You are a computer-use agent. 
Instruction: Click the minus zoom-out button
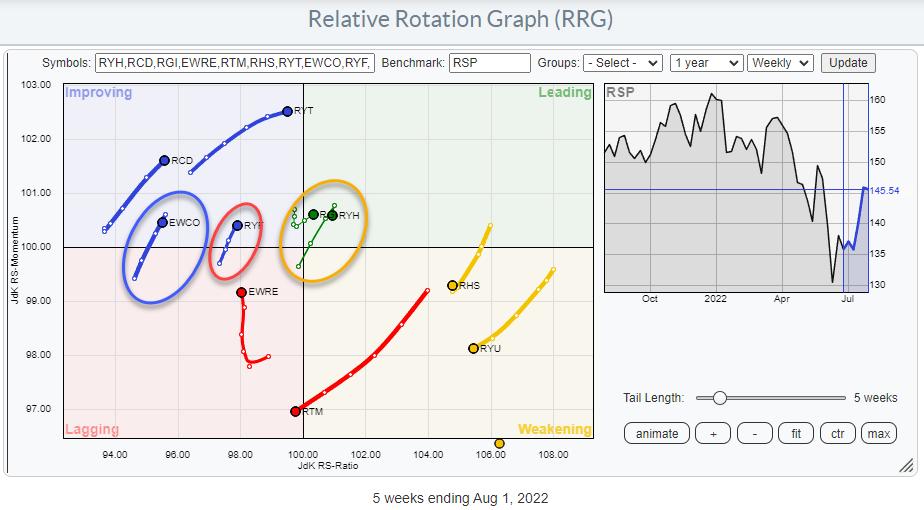point(755,433)
